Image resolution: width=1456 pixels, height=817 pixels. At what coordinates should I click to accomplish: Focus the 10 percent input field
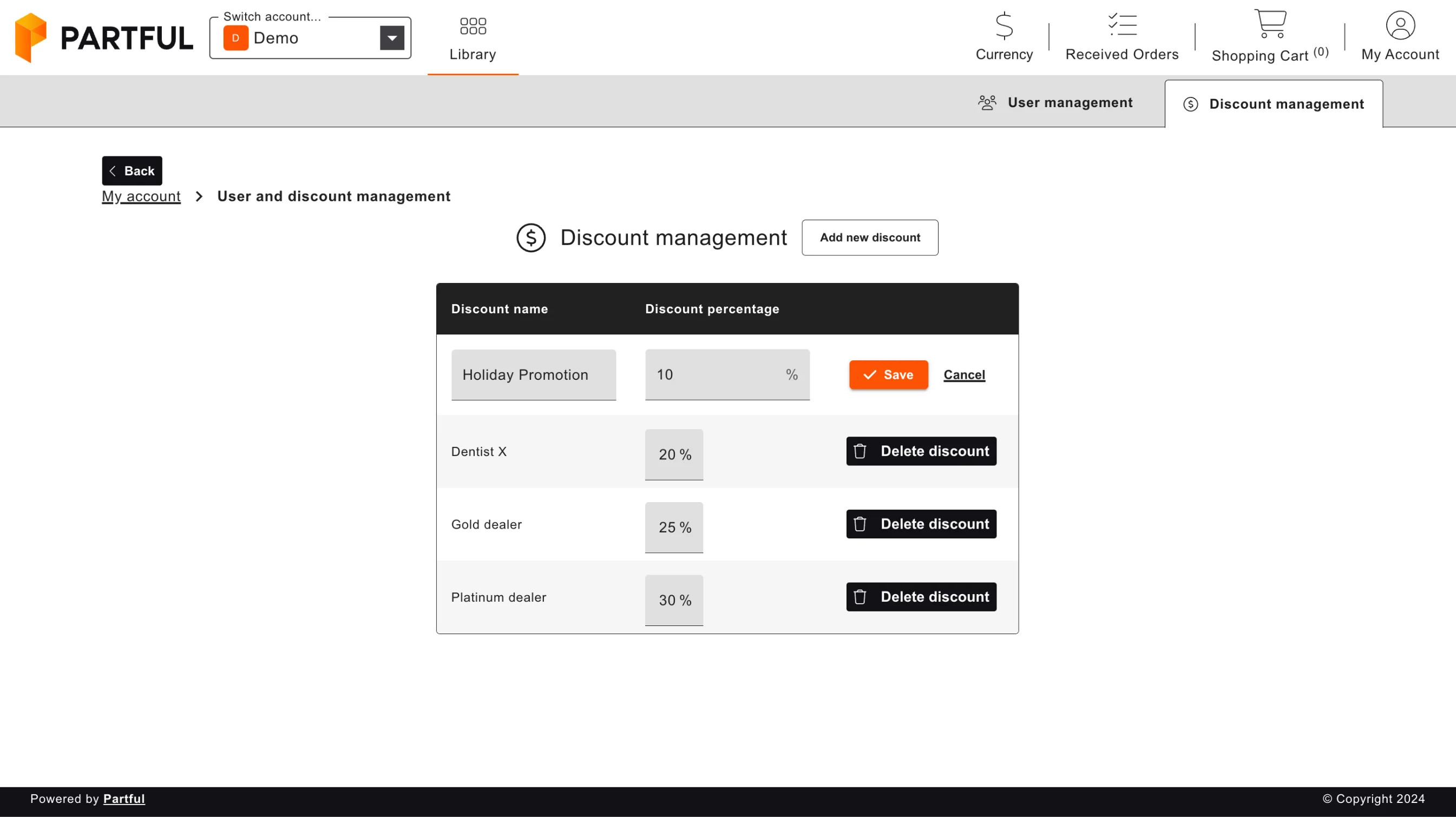(727, 374)
